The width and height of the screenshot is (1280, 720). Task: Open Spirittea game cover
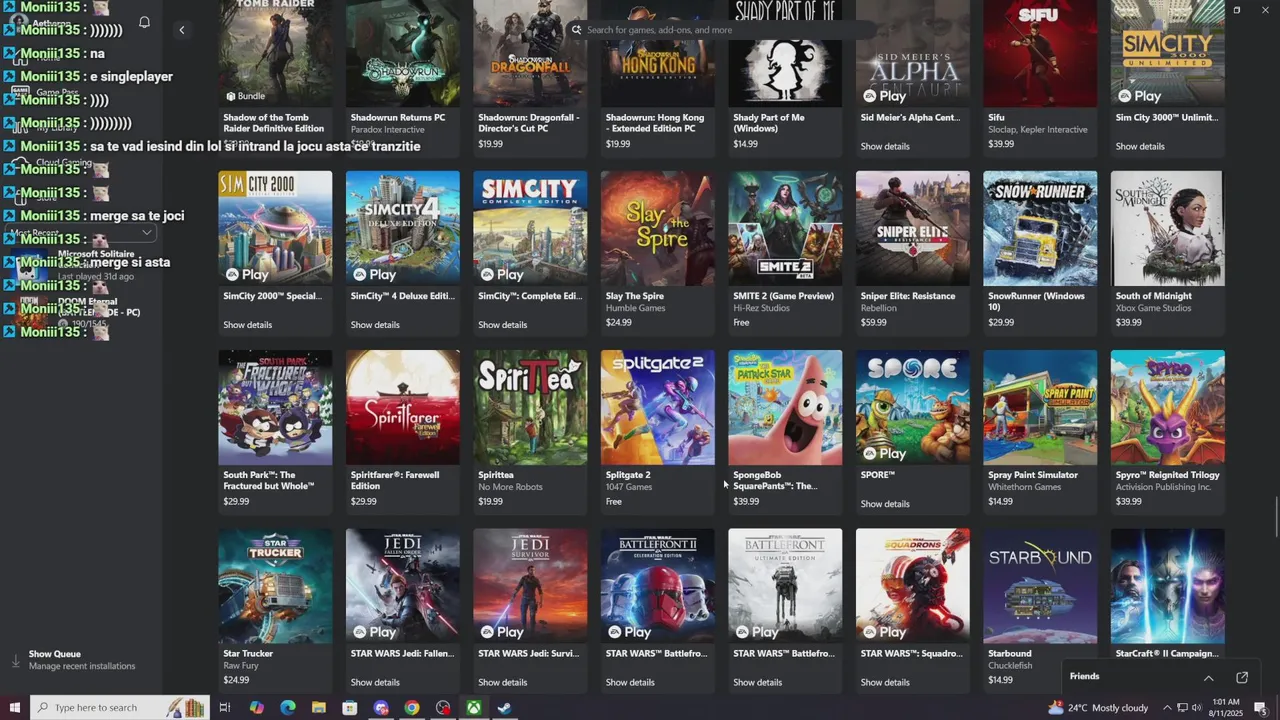tap(530, 407)
